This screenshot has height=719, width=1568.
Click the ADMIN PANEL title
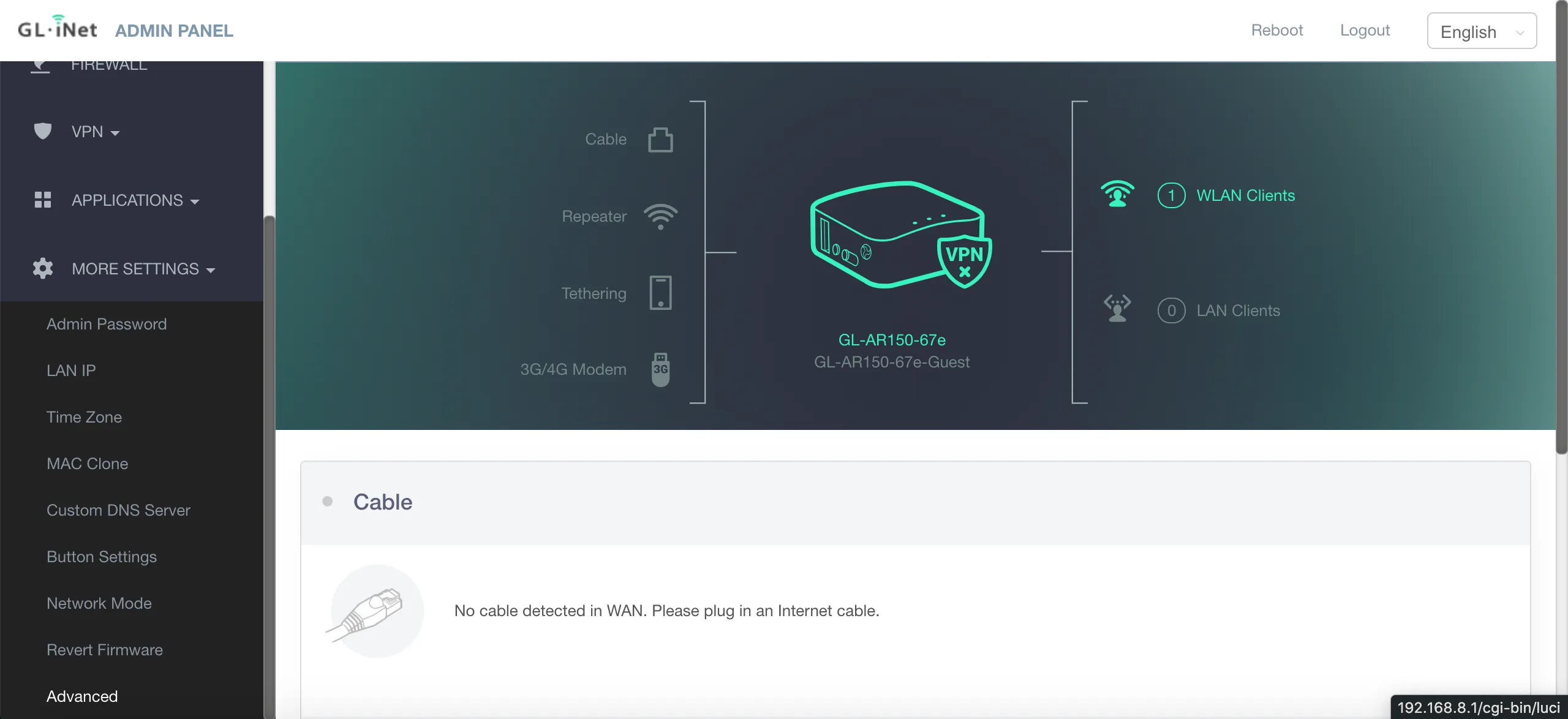coord(174,31)
